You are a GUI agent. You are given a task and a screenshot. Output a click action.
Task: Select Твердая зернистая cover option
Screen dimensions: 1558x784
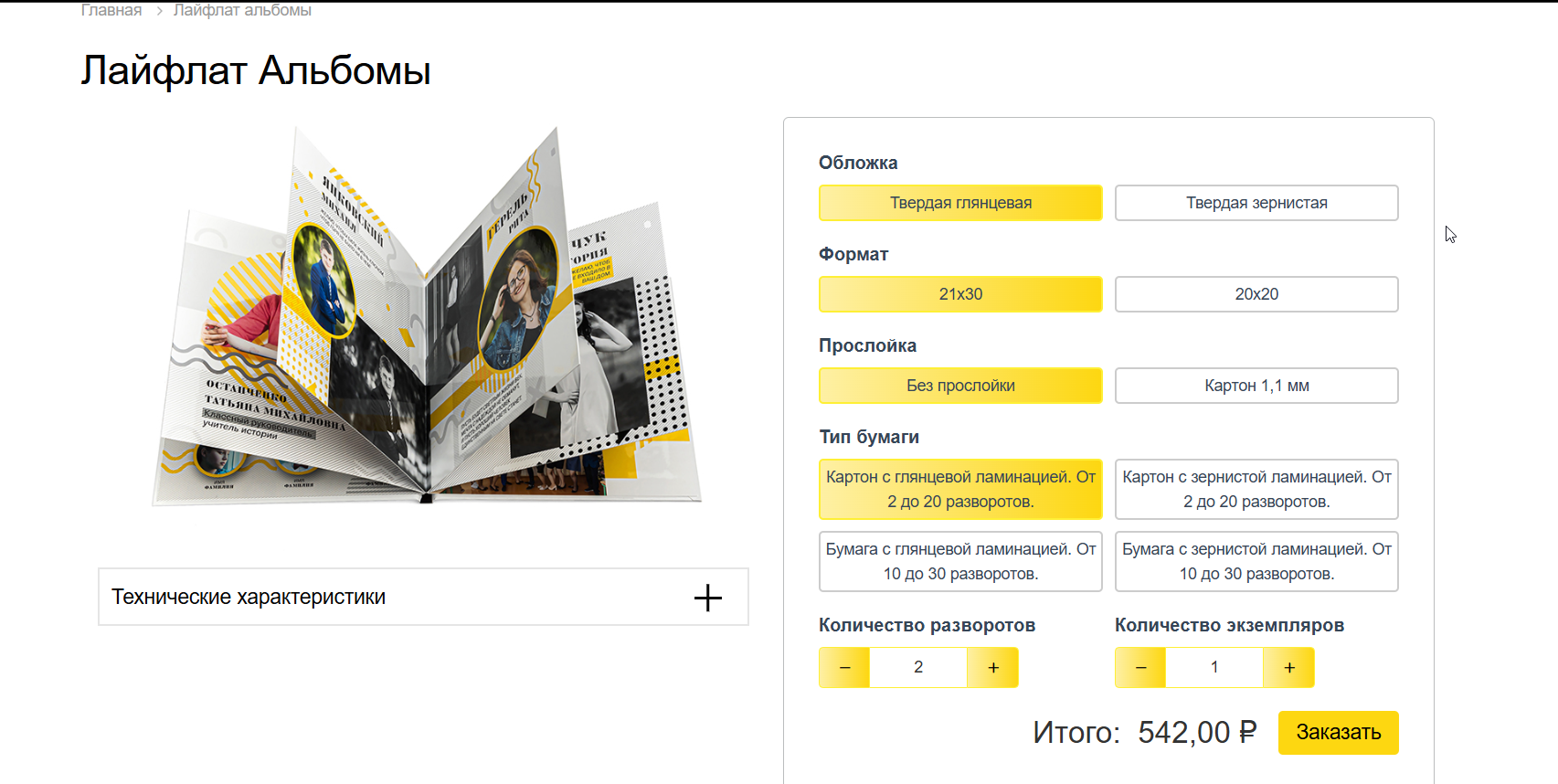[1256, 203]
